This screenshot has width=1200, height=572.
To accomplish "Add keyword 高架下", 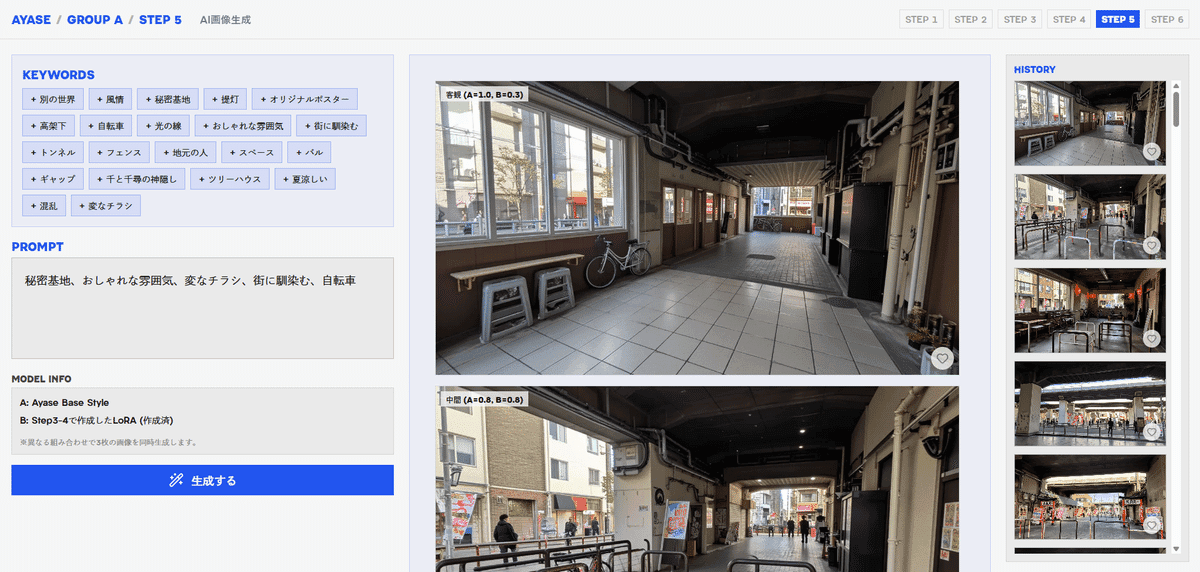I will pyautogui.click(x=48, y=126).
